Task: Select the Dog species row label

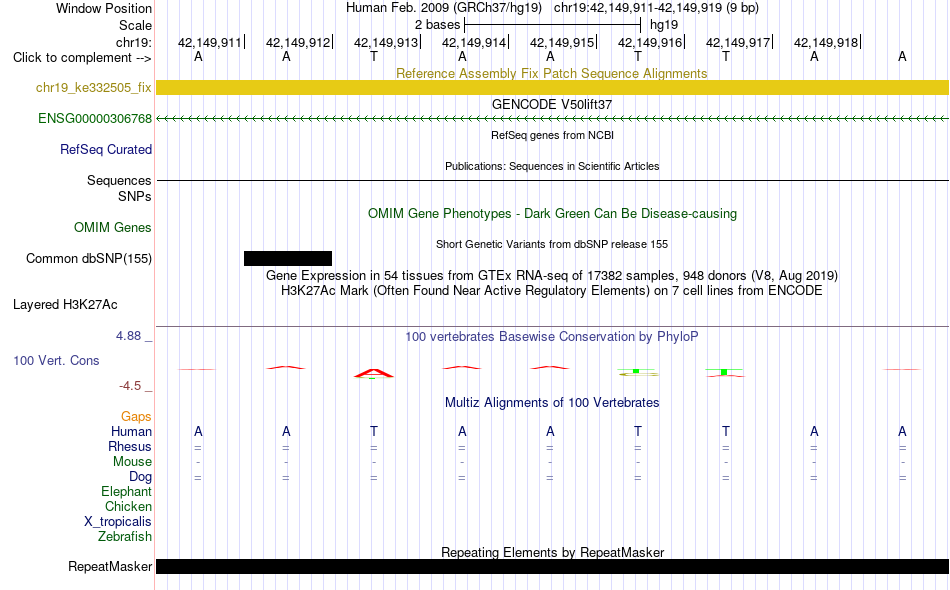Action: tap(140, 477)
